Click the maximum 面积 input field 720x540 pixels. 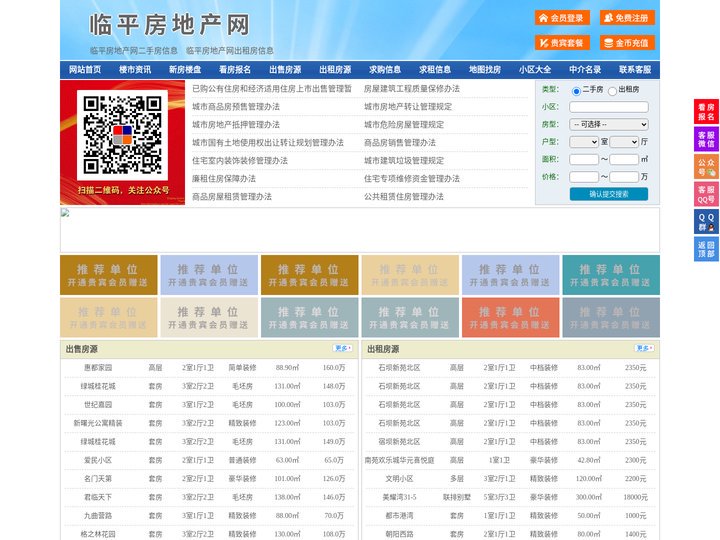[624, 159]
